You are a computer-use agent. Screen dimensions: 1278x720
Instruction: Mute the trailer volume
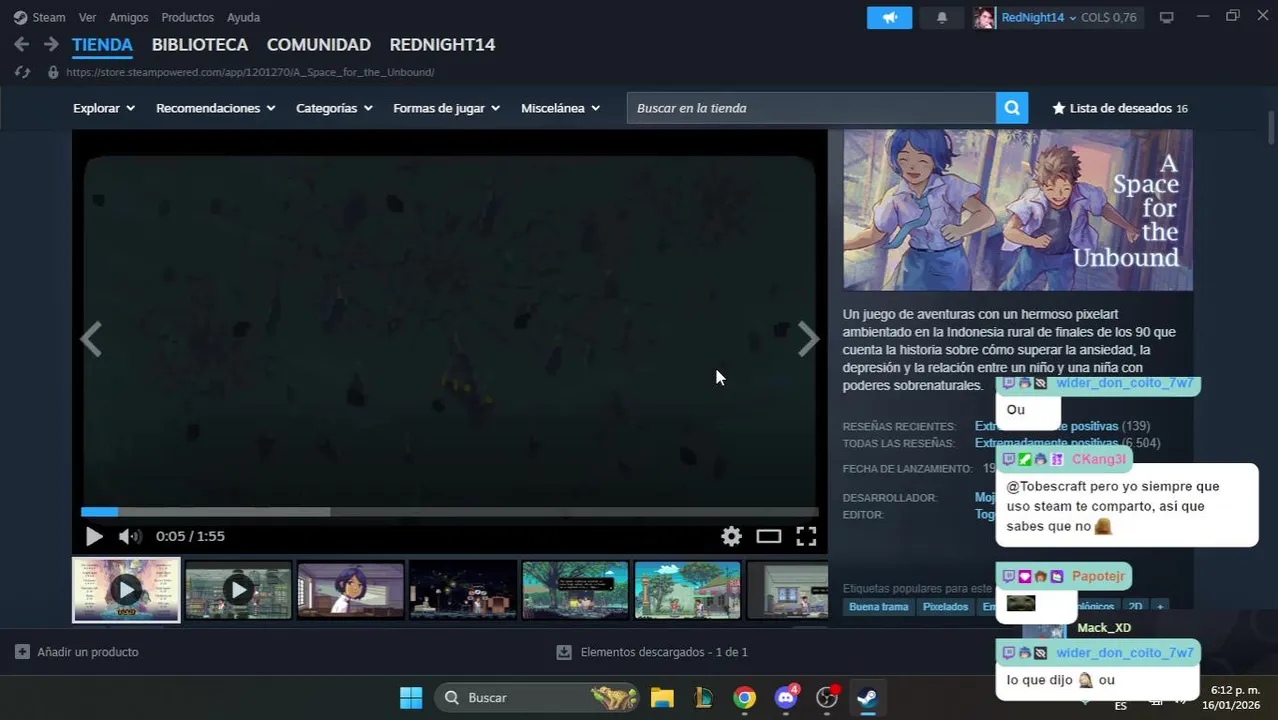point(130,536)
